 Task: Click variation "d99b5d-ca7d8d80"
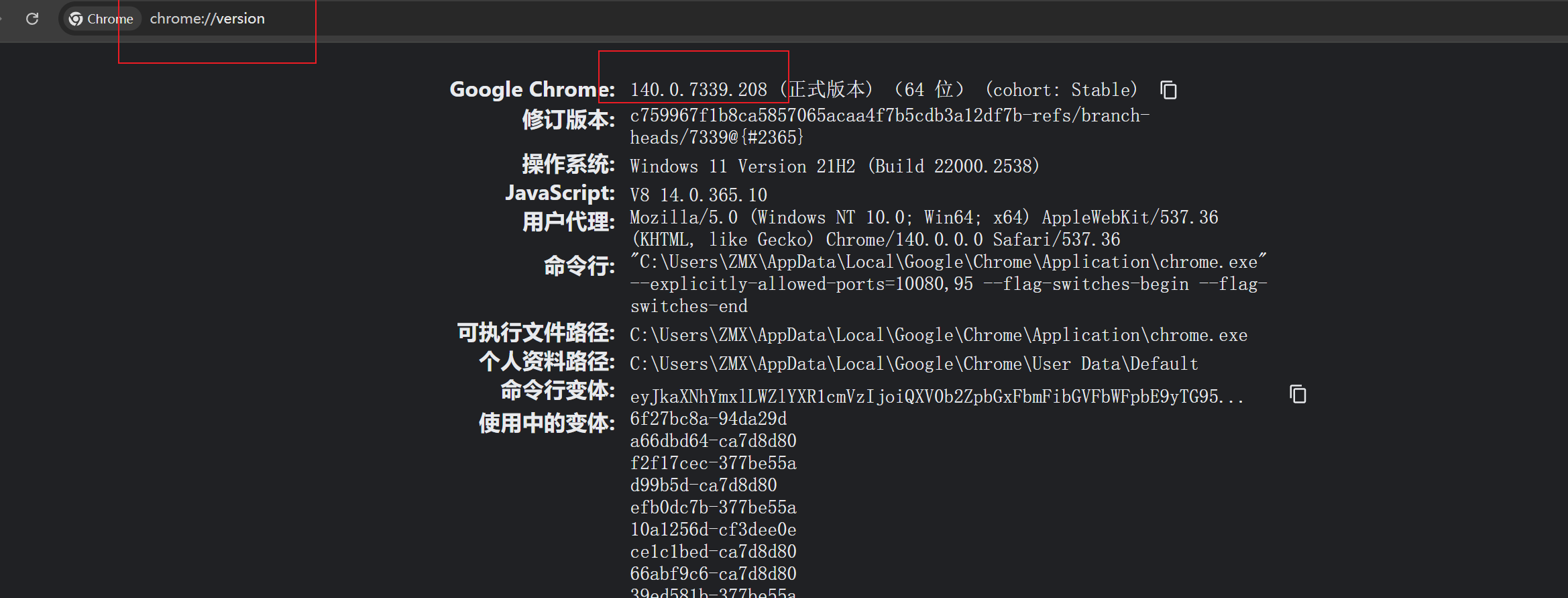704,485
